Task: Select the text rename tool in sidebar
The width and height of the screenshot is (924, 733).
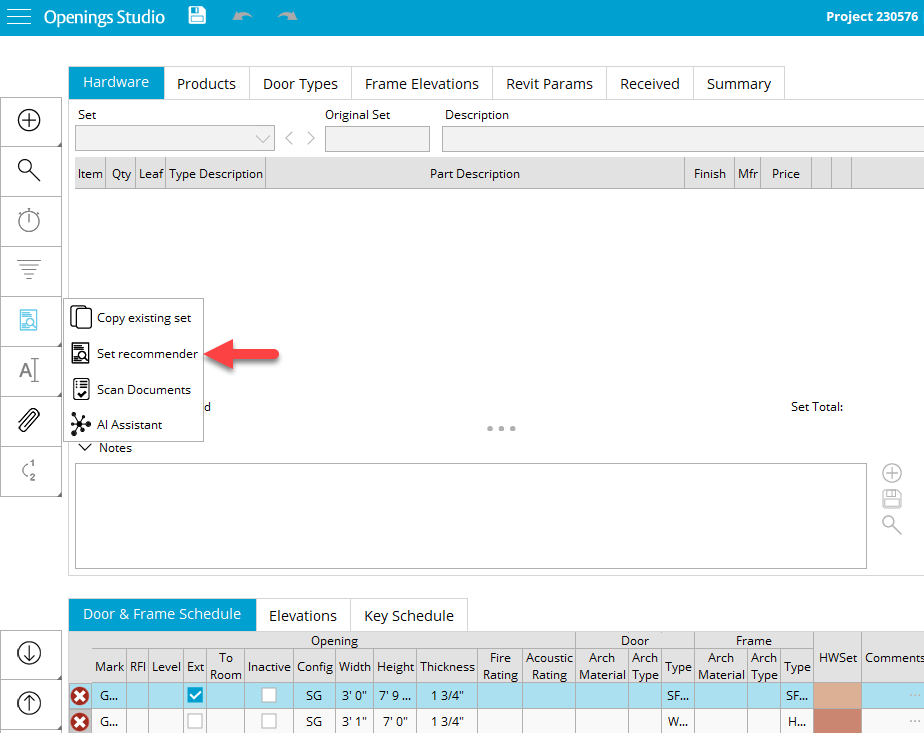Action: tap(29, 370)
